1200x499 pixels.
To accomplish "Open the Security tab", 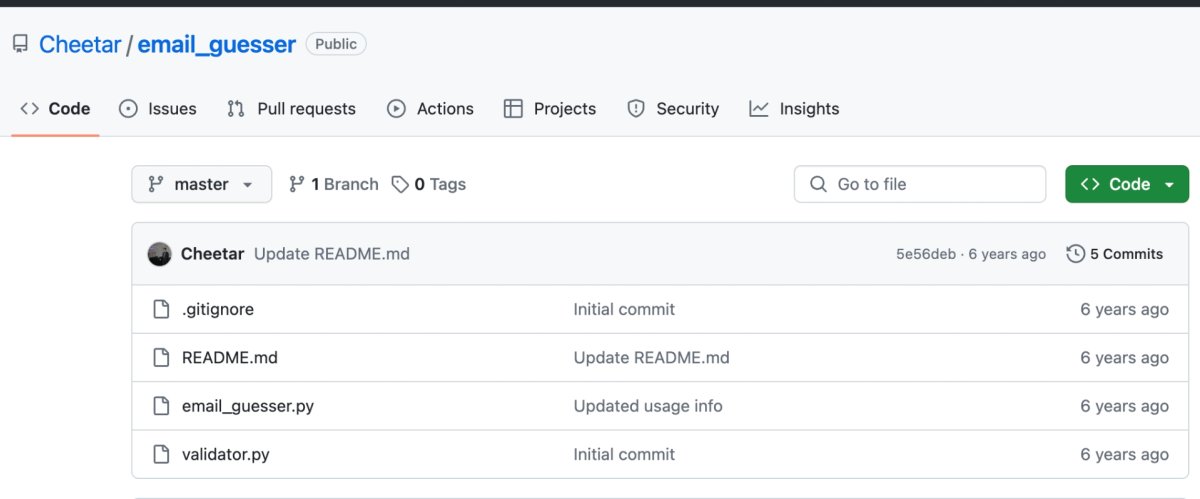I will pyautogui.click(x=673, y=109).
